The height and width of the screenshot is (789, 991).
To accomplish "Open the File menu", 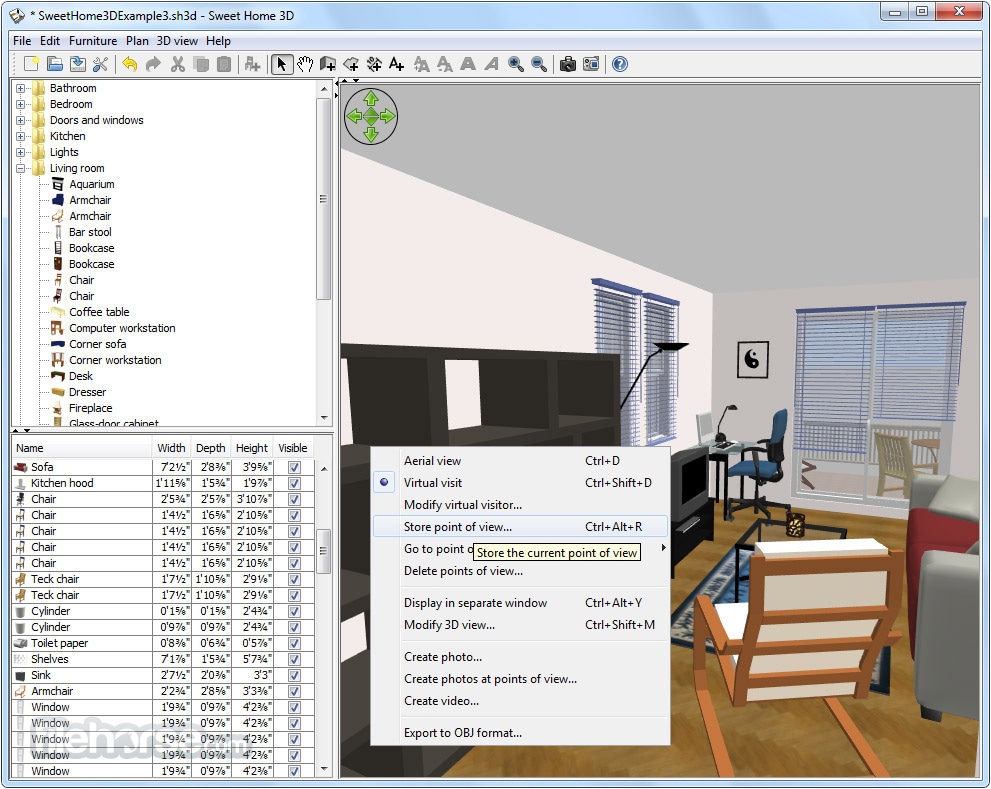I will pyautogui.click(x=21, y=40).
